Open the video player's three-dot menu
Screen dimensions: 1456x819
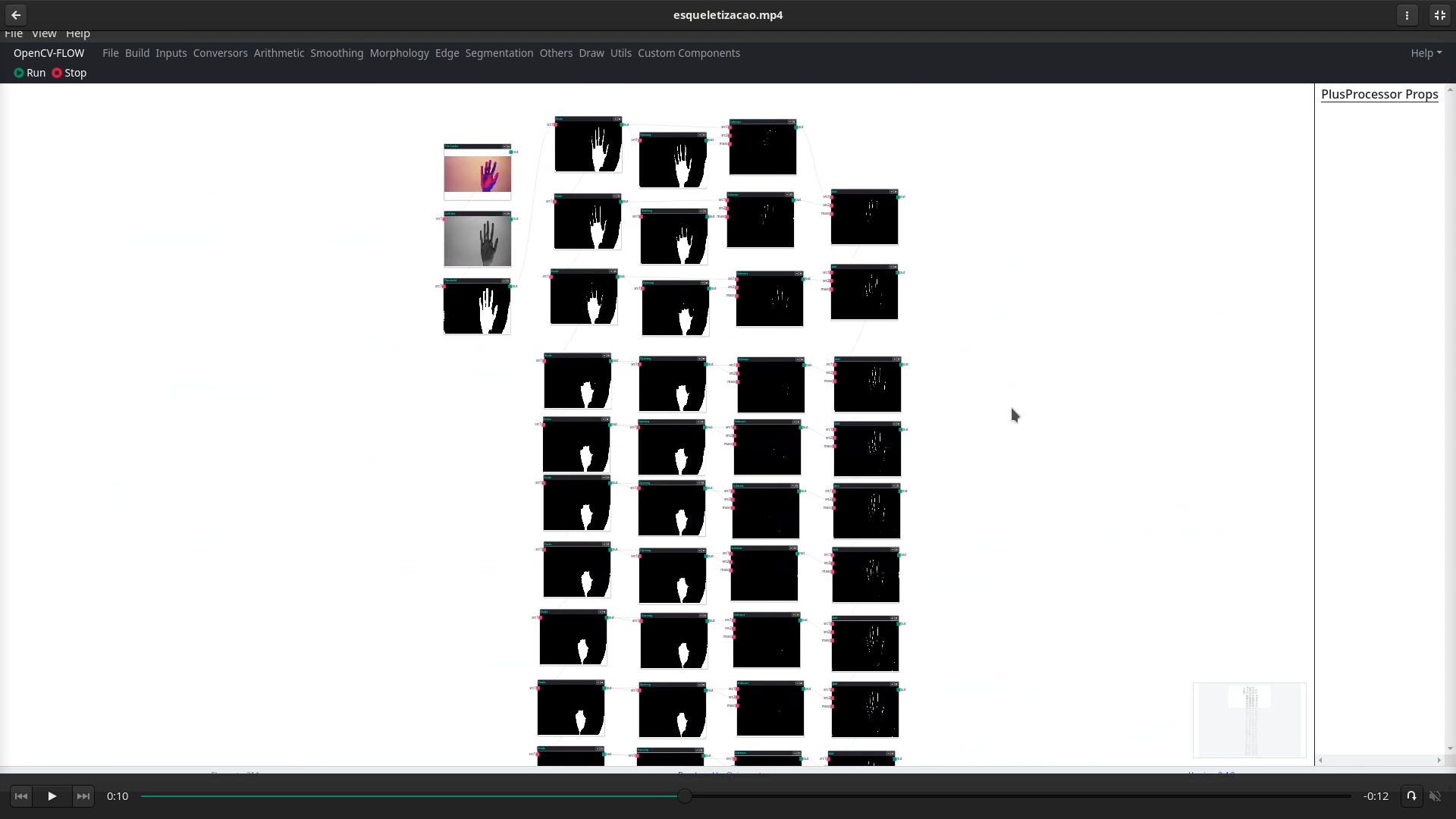point(1407,15)
